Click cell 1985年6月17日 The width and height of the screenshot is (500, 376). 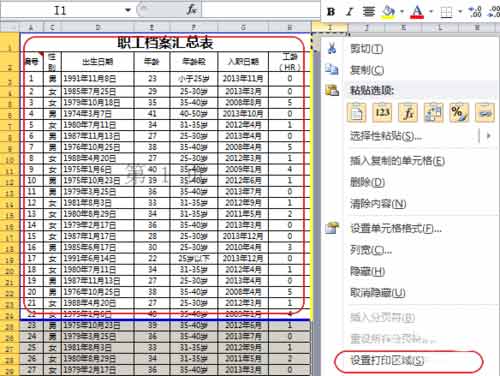(98, 247)
